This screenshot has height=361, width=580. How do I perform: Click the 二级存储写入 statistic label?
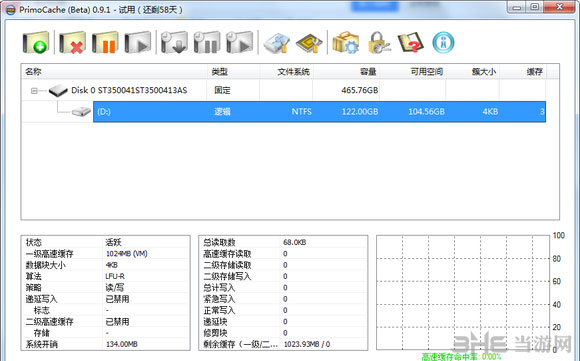(x=227, y=276)
